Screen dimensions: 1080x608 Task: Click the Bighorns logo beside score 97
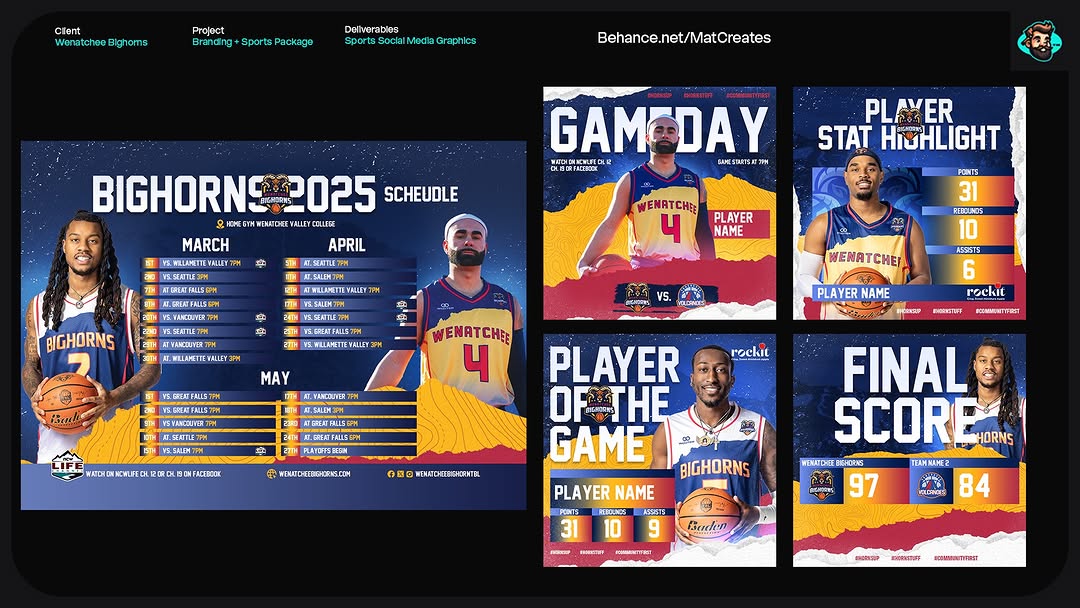click(x=821, y=485)
